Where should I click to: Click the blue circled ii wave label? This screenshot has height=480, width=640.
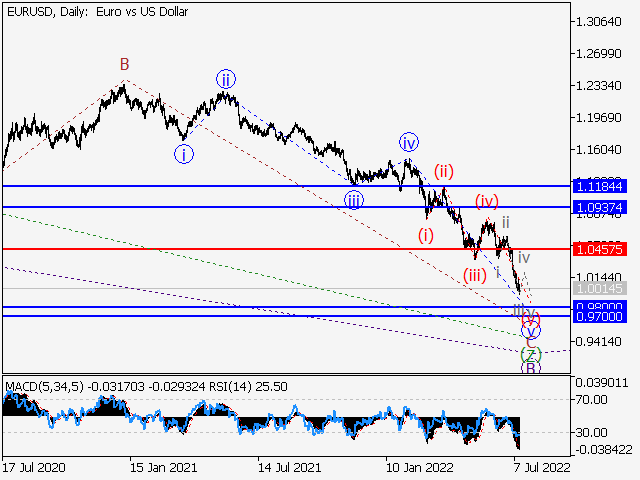[x=226, y=79]
